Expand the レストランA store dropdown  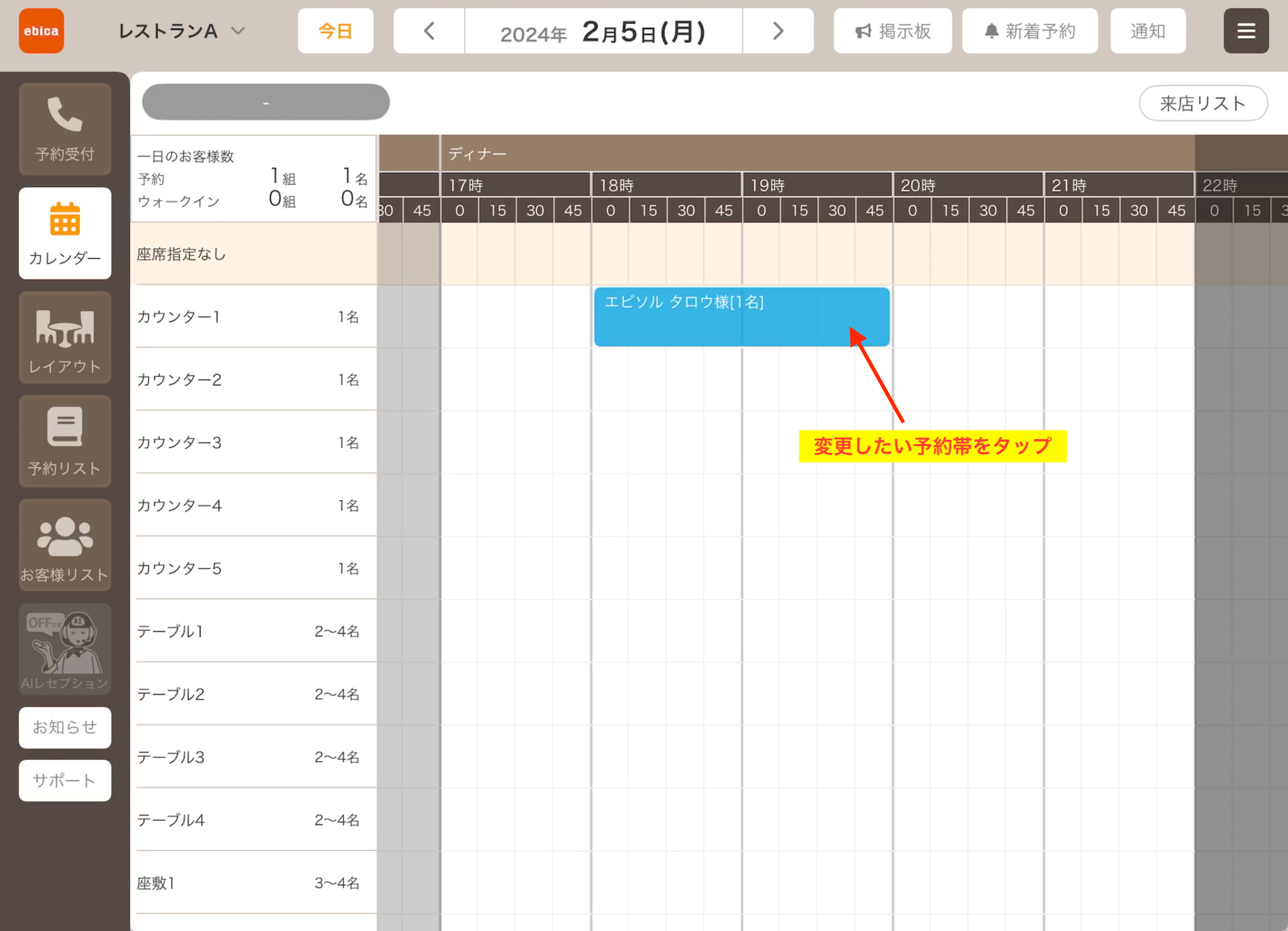[181, 31]
